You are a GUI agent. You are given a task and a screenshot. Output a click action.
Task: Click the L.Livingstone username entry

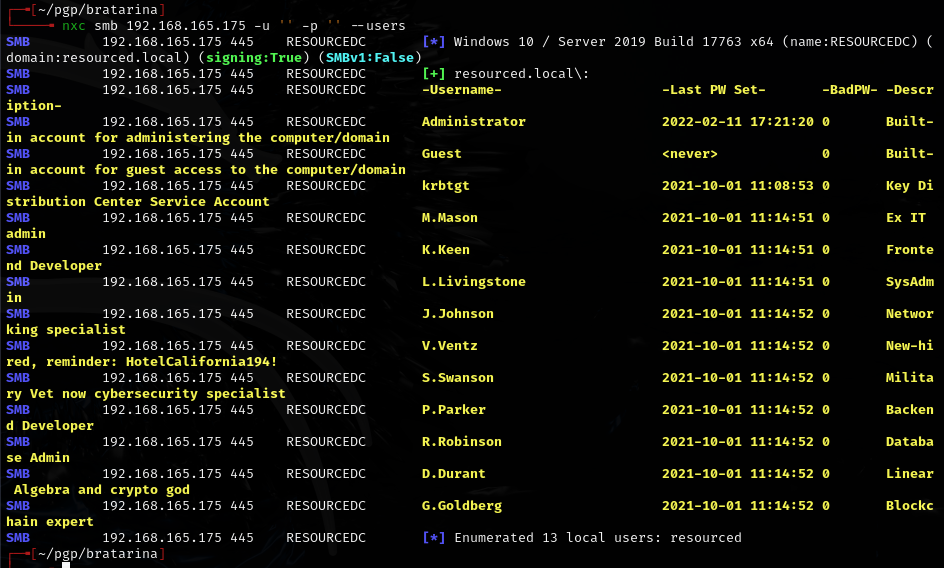473,282
